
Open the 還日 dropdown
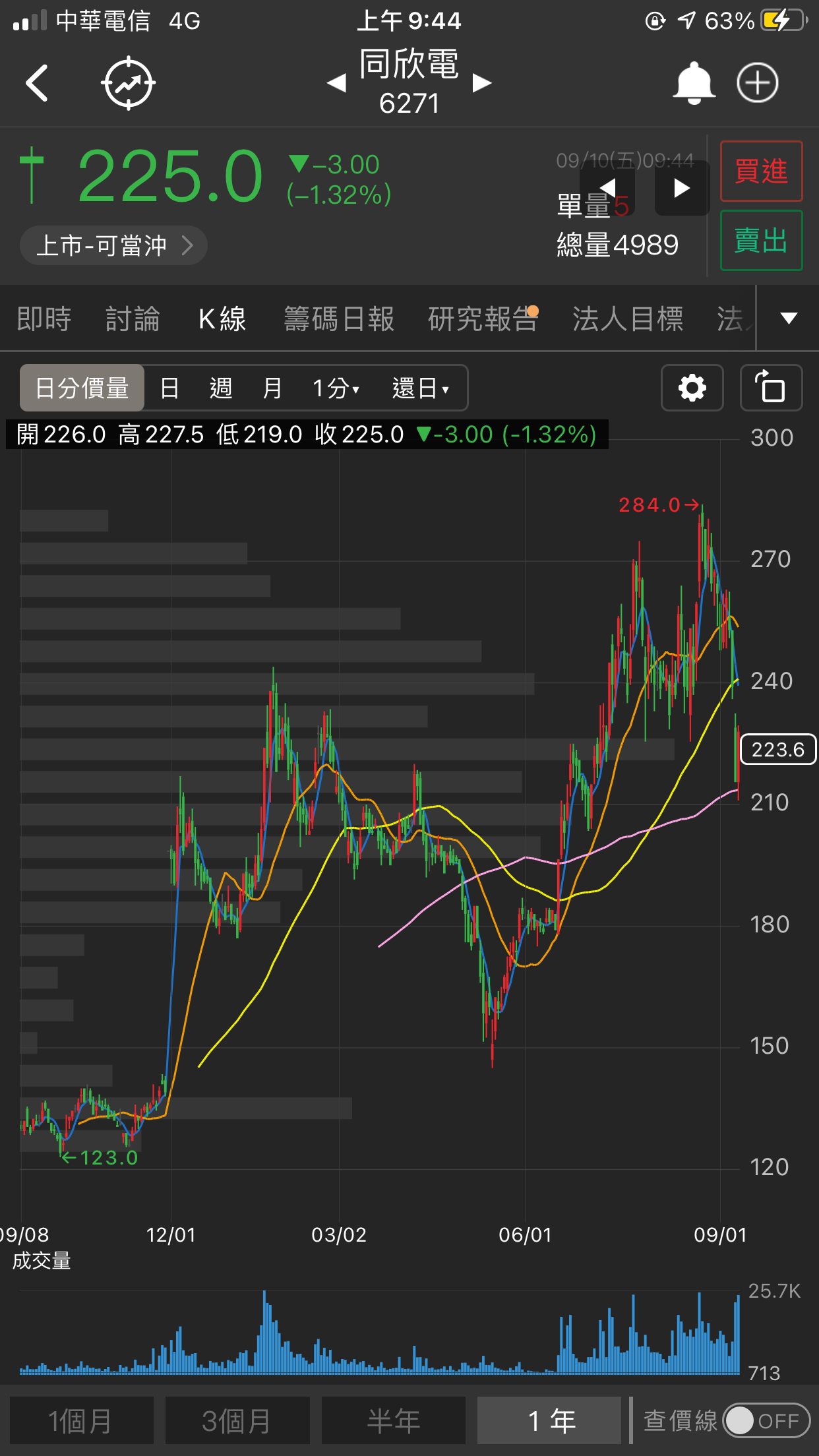click(420, 388)
